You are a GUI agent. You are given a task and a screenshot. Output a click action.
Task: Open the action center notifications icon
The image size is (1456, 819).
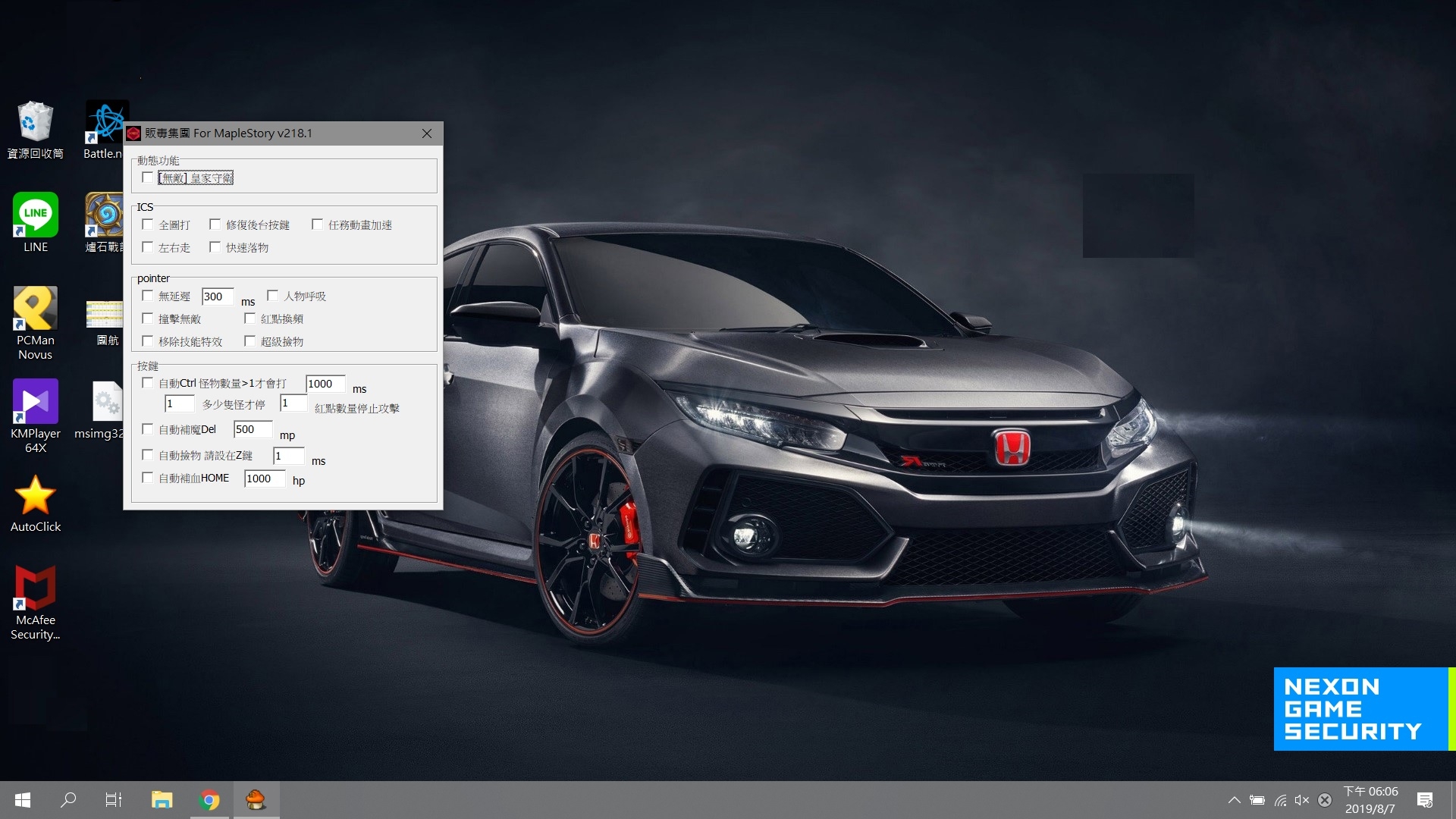tap(1425, 800)
